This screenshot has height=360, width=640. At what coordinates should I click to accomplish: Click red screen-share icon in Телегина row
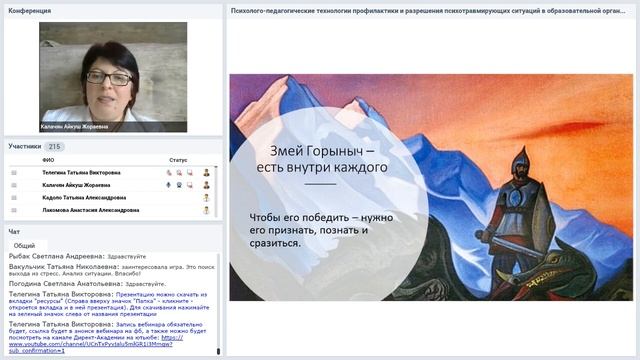click(x=190, y=173)
